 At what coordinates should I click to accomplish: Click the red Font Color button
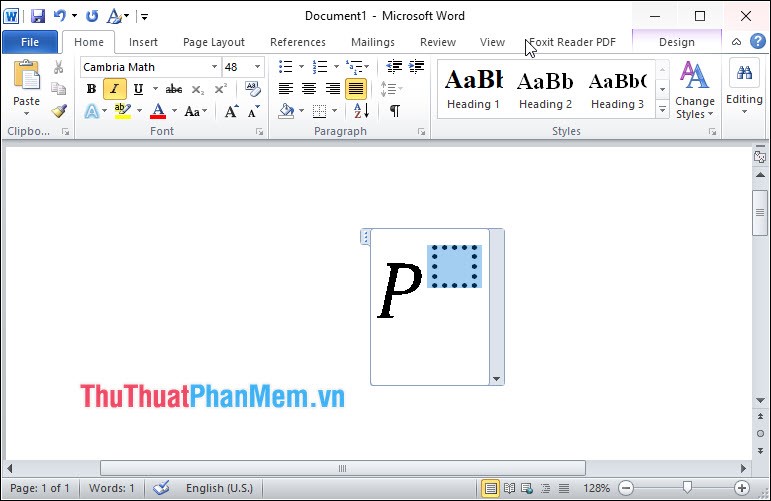click(158, 111)
